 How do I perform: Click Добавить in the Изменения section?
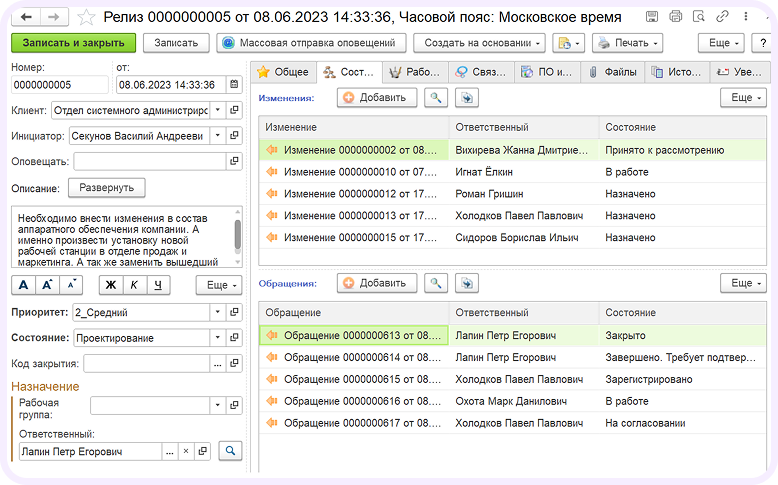point(377,98)
